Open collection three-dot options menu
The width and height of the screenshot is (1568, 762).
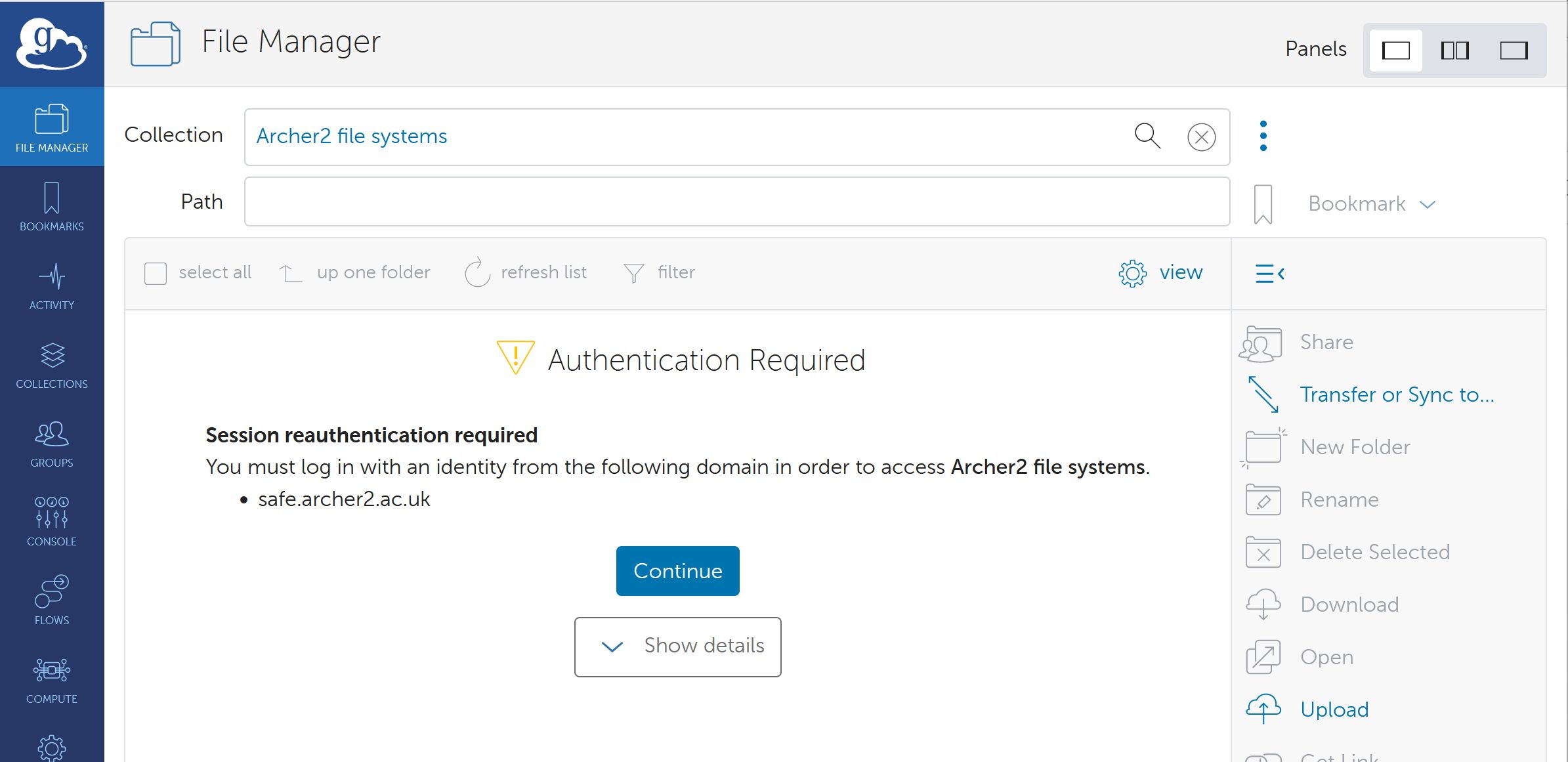pos(1263,136)
